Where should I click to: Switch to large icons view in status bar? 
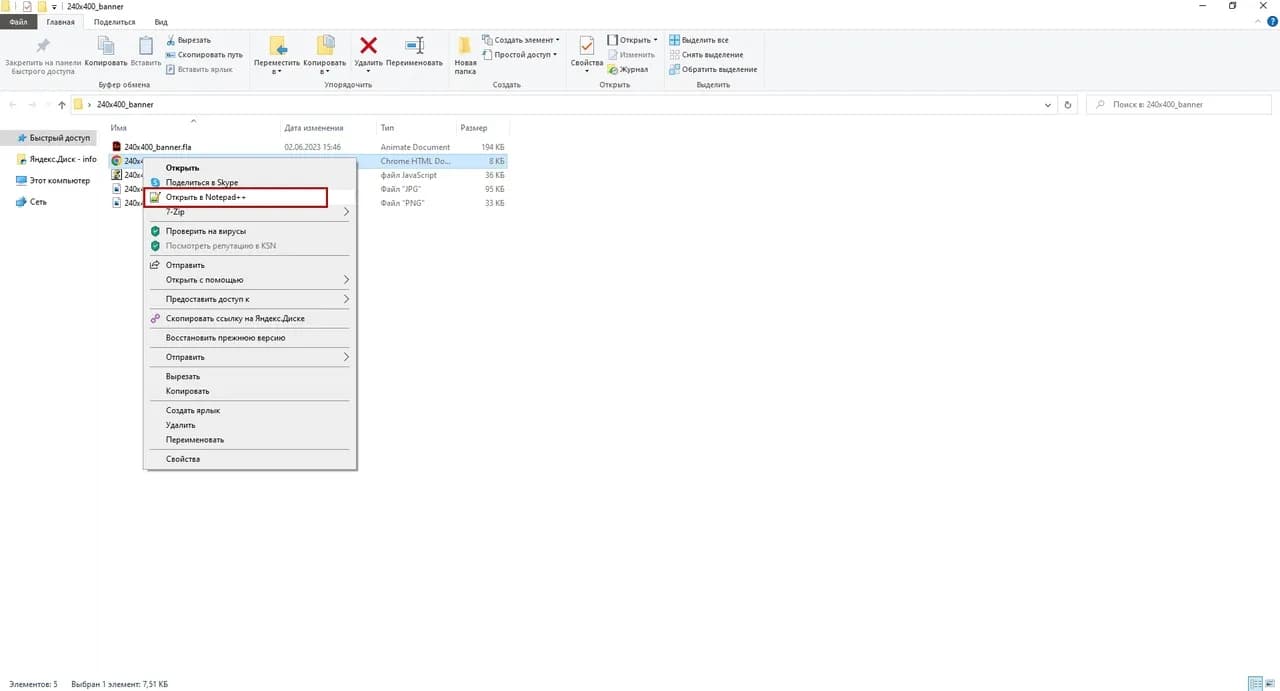pyautogui.click(x=1270, y=684)
